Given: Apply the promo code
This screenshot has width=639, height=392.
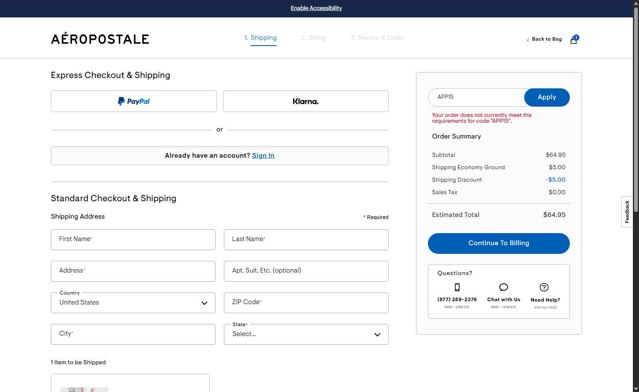Looking at the screenshot, I should pyautogui.click(x=547, y=97).
